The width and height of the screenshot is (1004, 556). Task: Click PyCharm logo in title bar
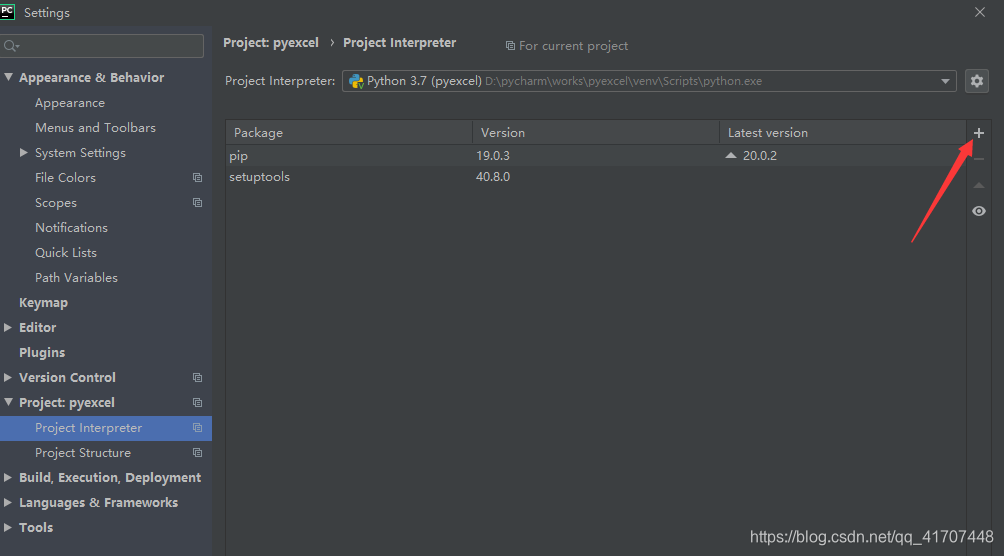[7, 12]
